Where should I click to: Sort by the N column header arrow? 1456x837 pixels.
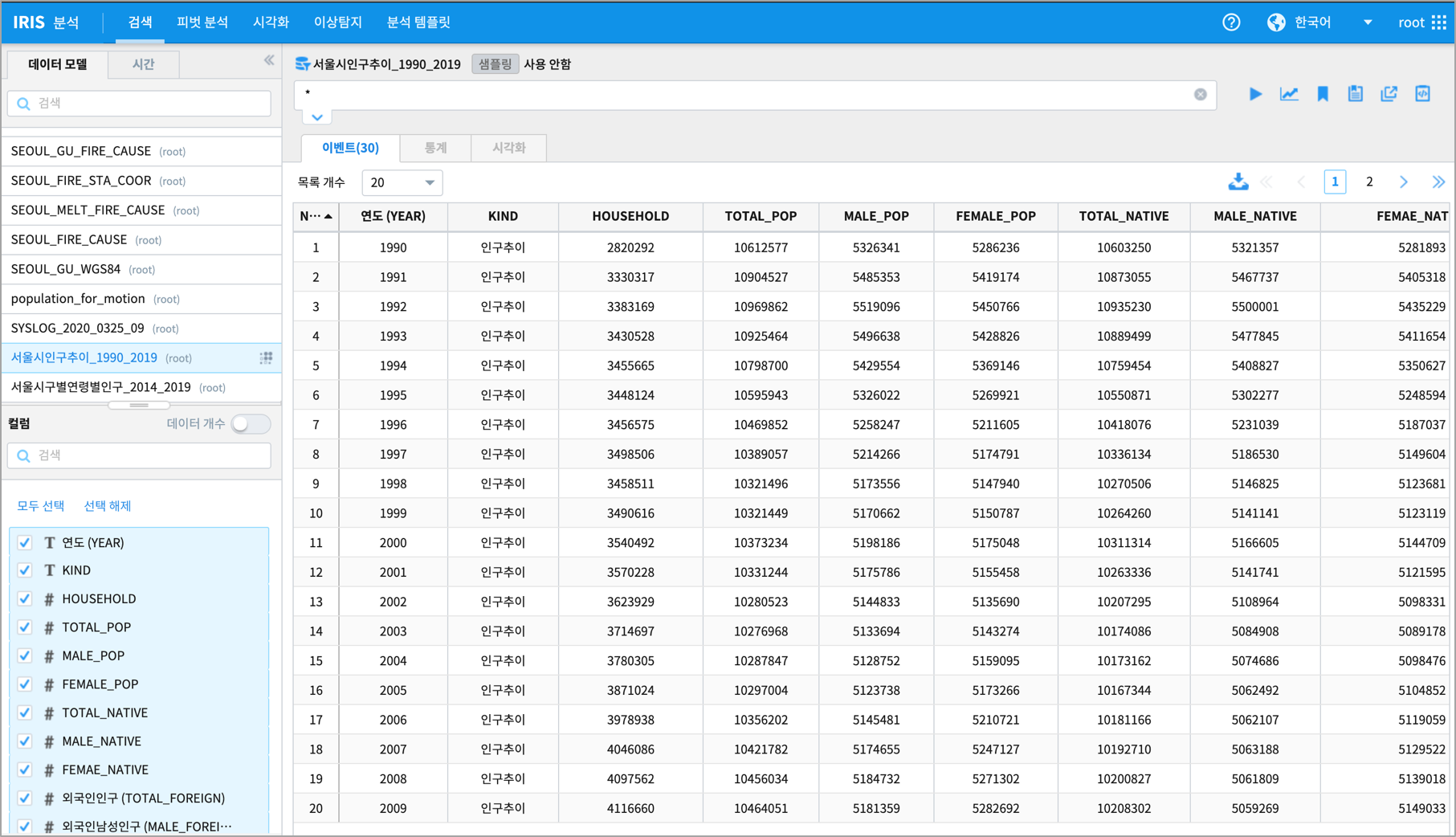tap(328, 216)
